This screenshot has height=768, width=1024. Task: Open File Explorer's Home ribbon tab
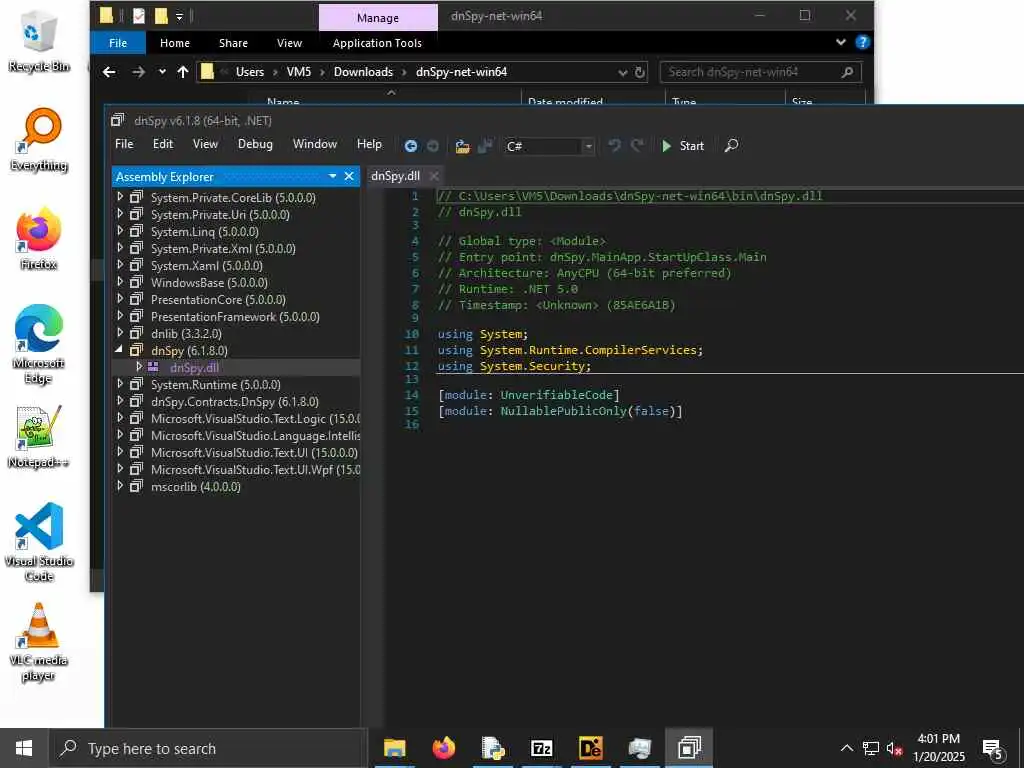click(x=175, y=43)
